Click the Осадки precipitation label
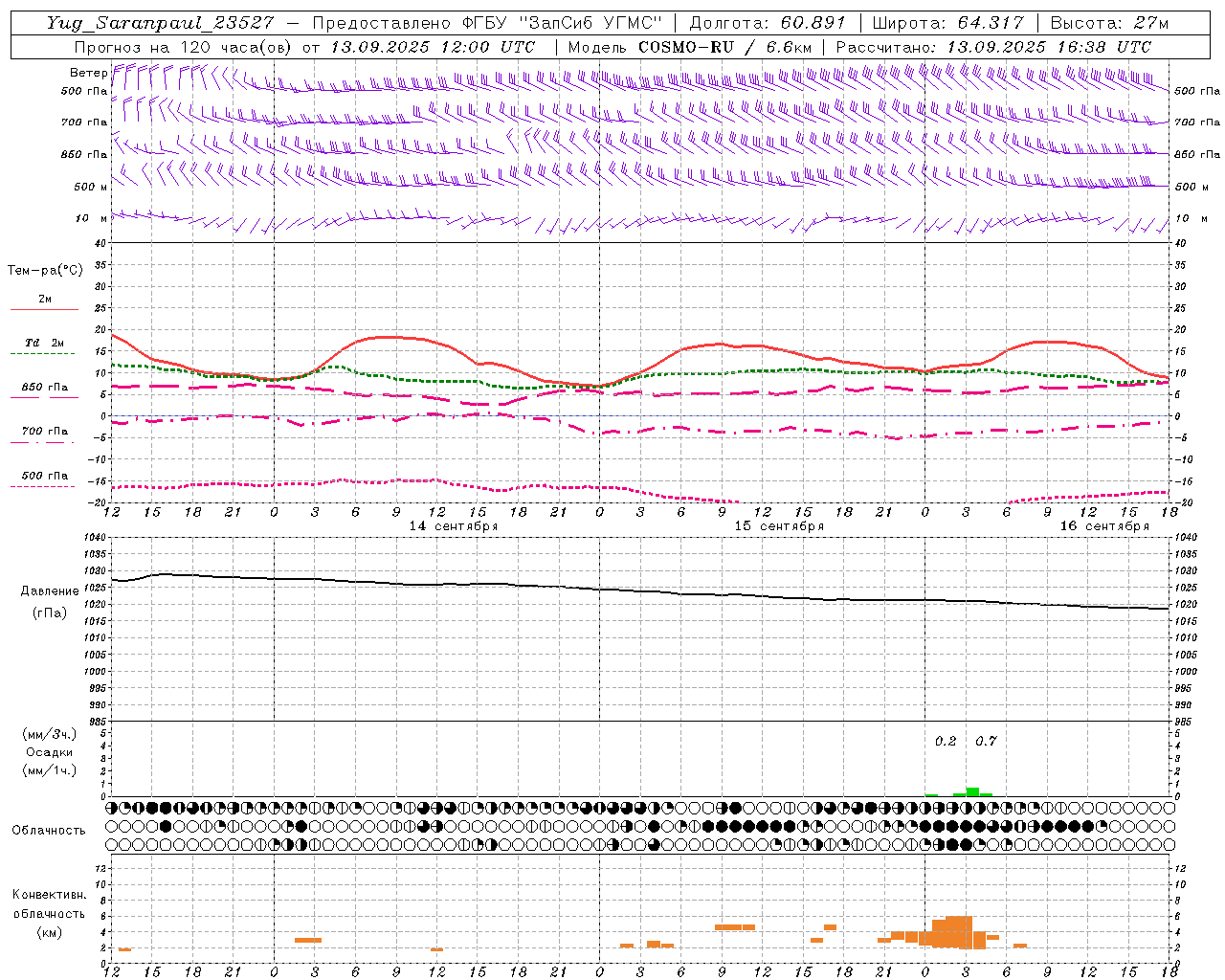 (49, 752)
